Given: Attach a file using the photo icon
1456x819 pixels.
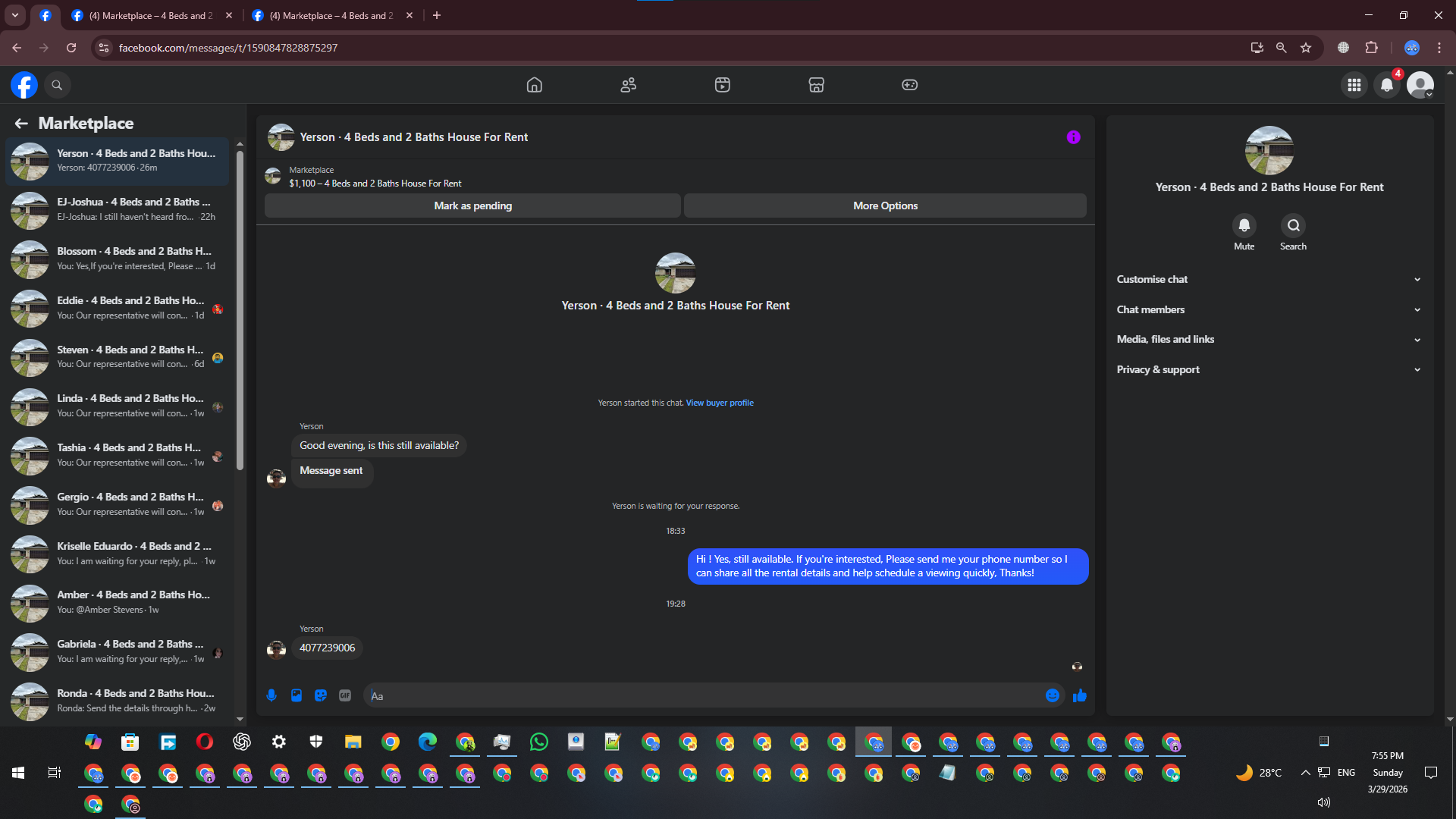Looking at the screenshot, I should (x=297, y=695).
